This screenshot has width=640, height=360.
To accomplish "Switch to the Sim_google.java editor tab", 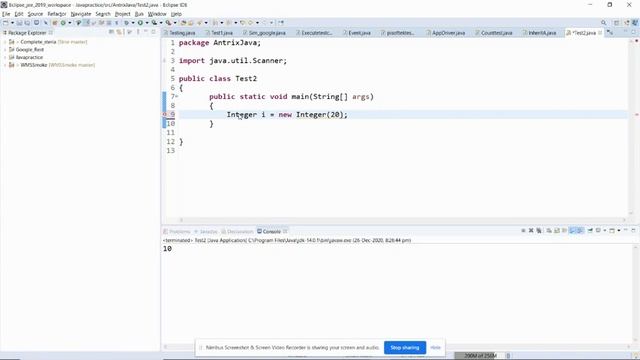I will tap(264, 33).
